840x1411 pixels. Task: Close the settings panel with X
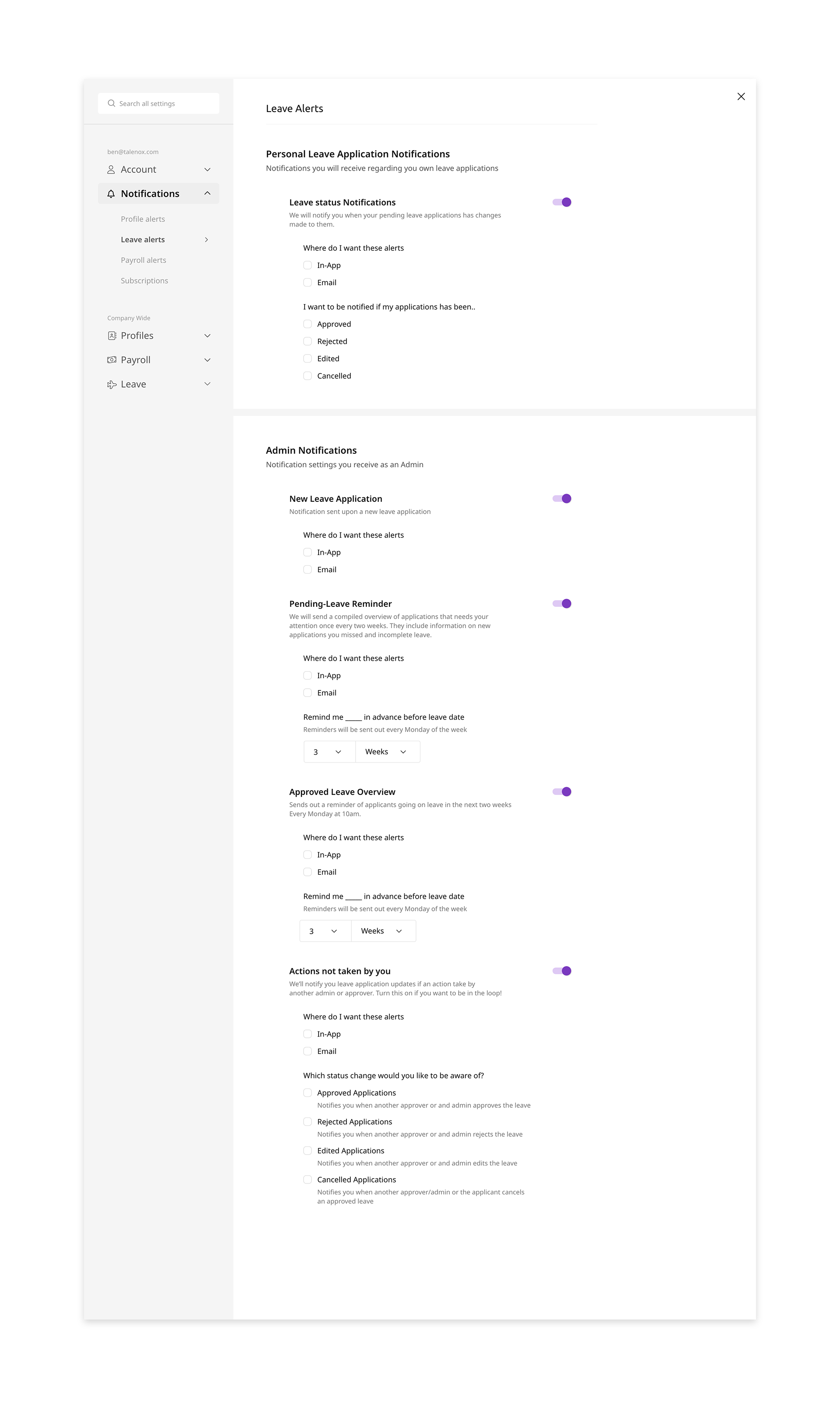click(741, 97)
